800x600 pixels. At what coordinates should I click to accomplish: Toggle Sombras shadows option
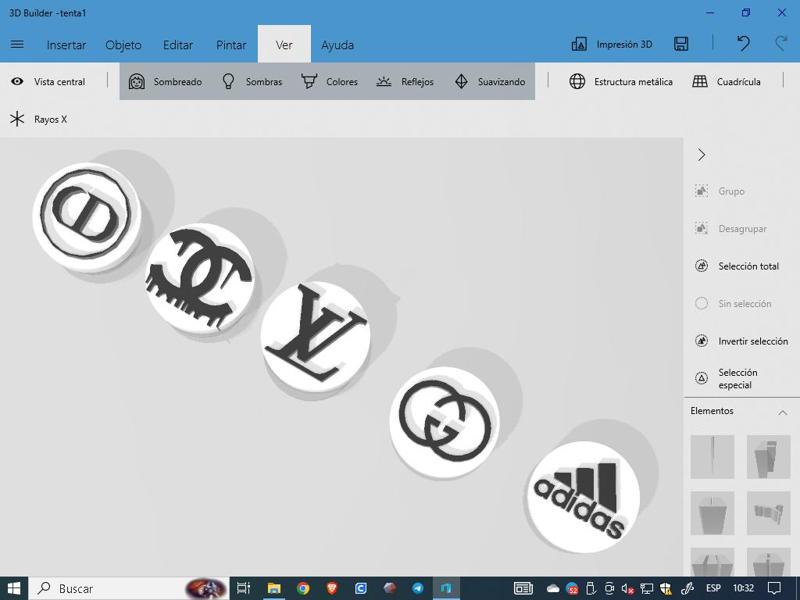[252, 82]
